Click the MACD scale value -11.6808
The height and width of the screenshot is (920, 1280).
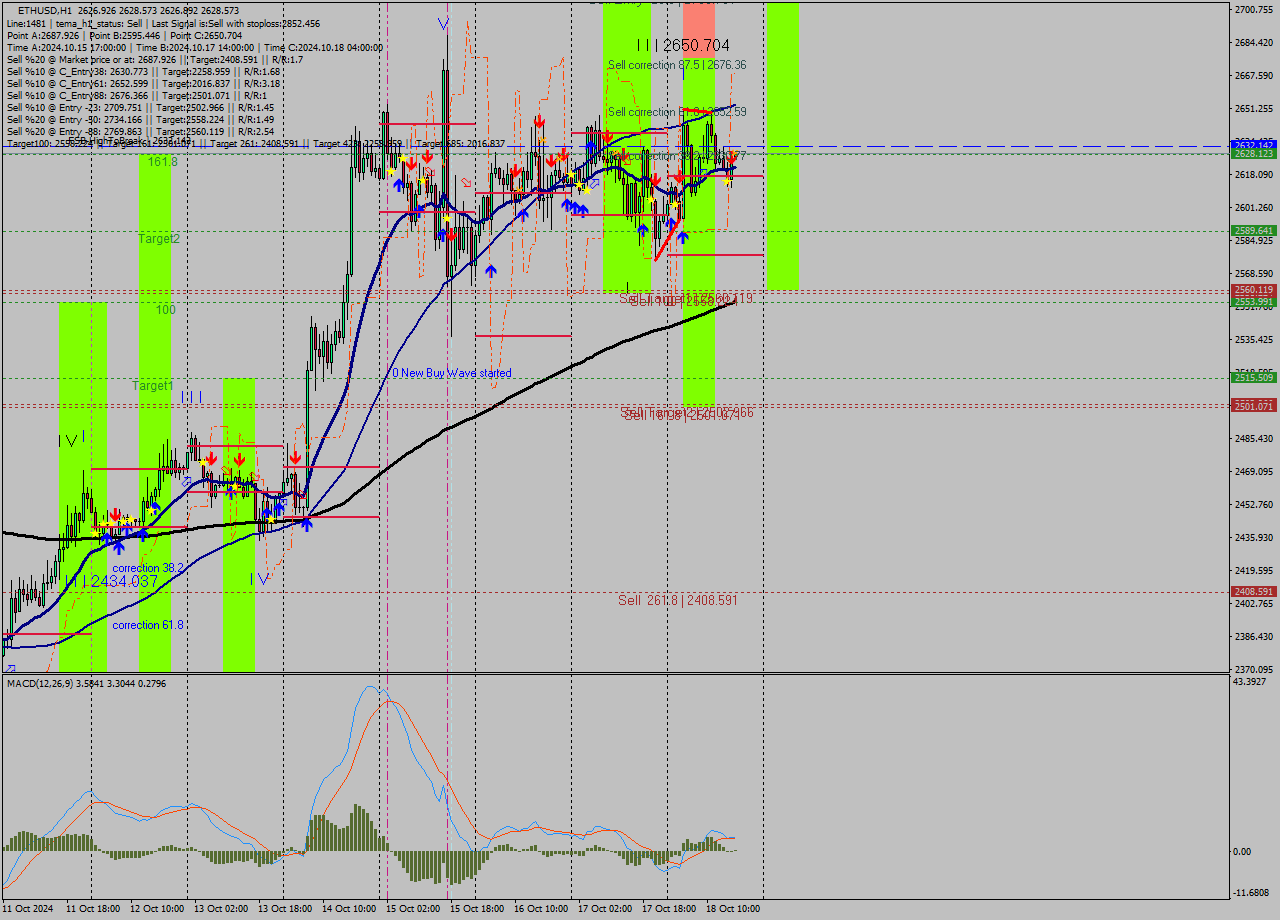1252,893
